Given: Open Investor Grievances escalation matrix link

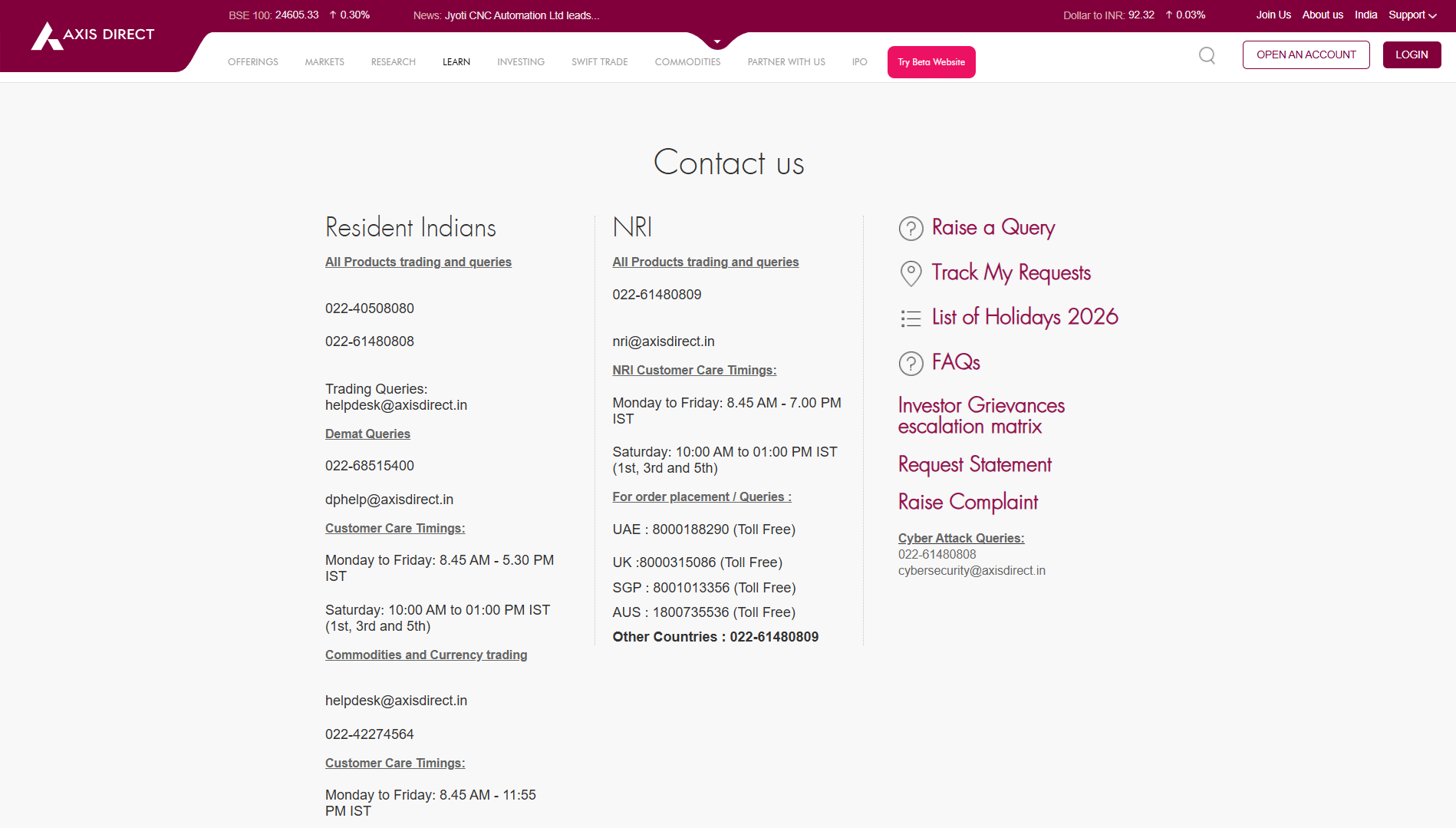Looking at the screenshot, I should pyautogui.click(x=981, y=416).
